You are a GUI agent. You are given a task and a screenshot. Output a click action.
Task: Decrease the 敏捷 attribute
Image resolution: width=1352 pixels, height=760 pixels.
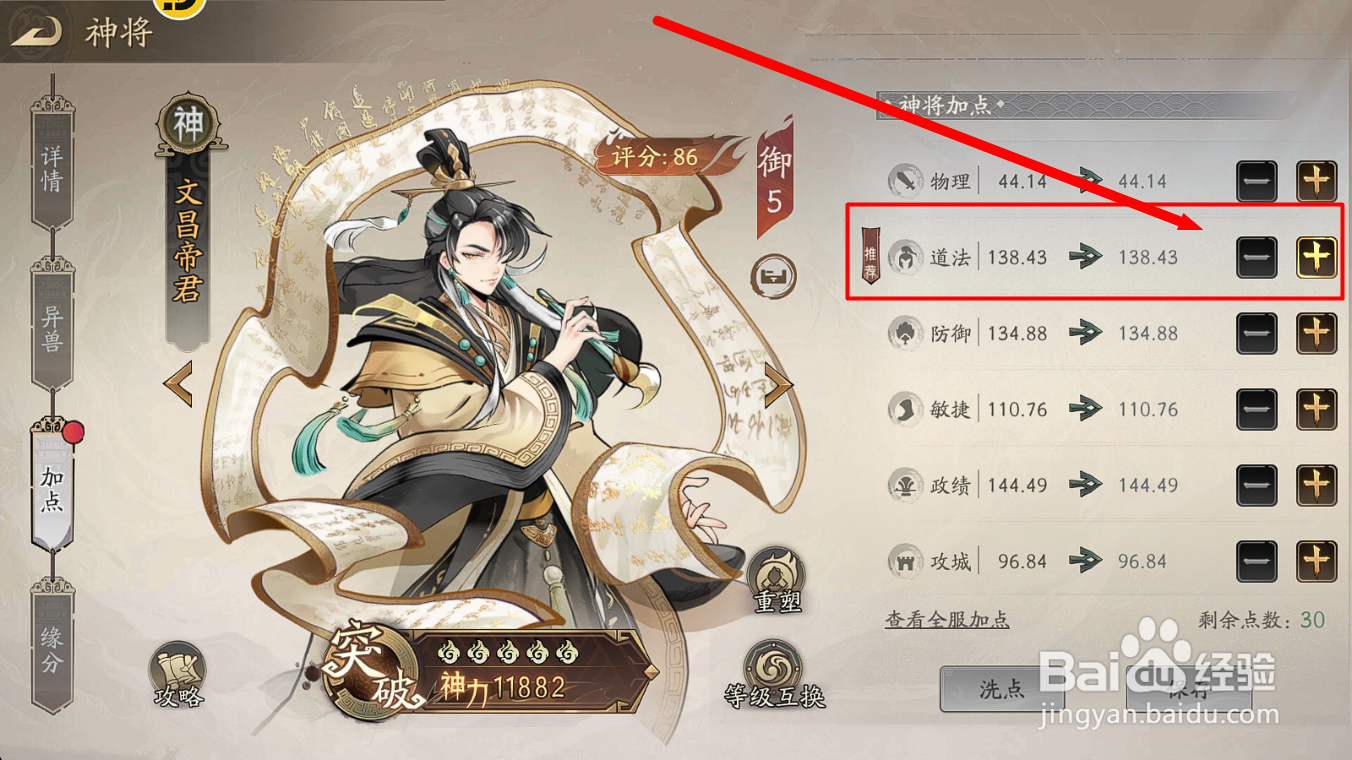[x=1257, y=409]
